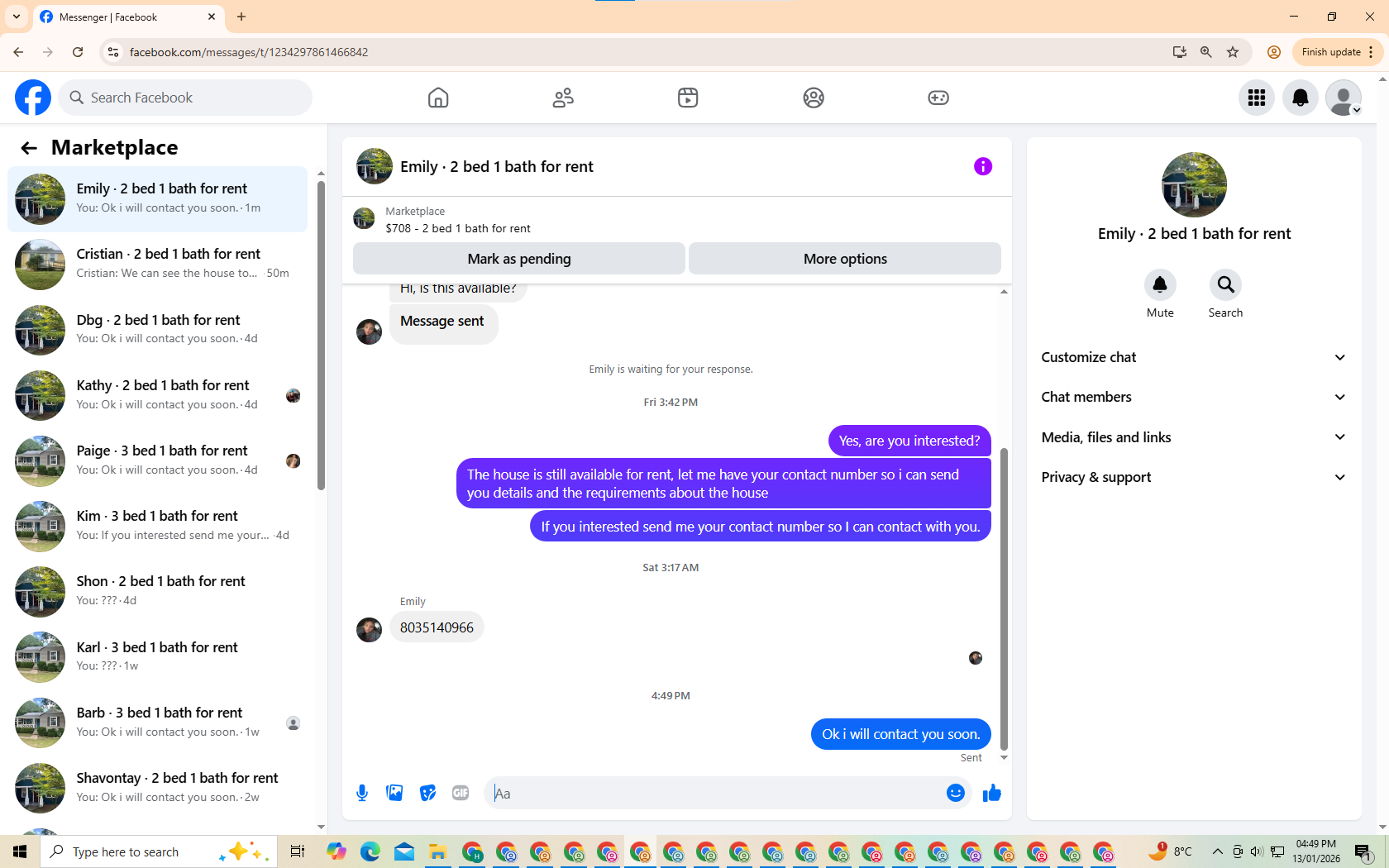Viewport: 1389px width, 868px height.
Task: Go back in browser history
Action: point(18,52)
